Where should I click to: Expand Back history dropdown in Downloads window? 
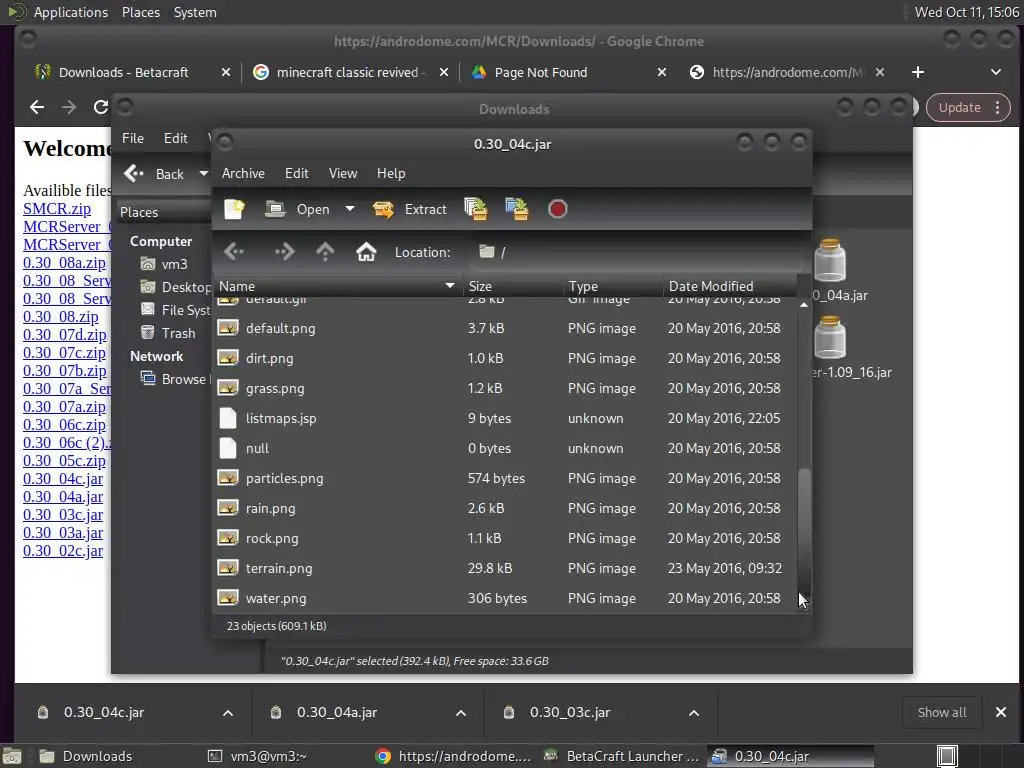tap(203, 174)
